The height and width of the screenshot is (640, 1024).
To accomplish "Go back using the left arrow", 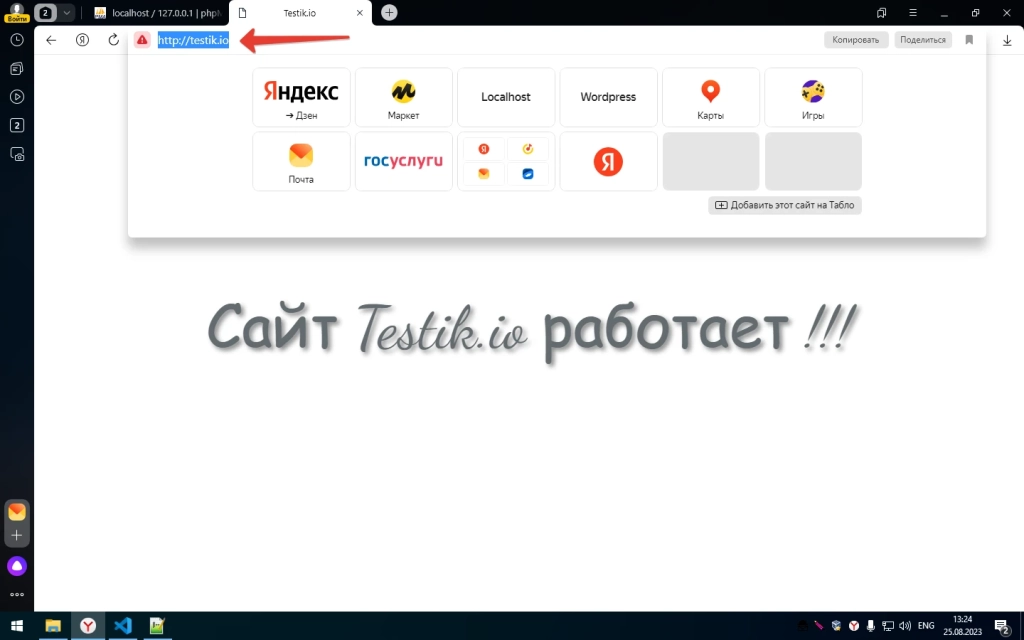I will click(x=52, y=40).
